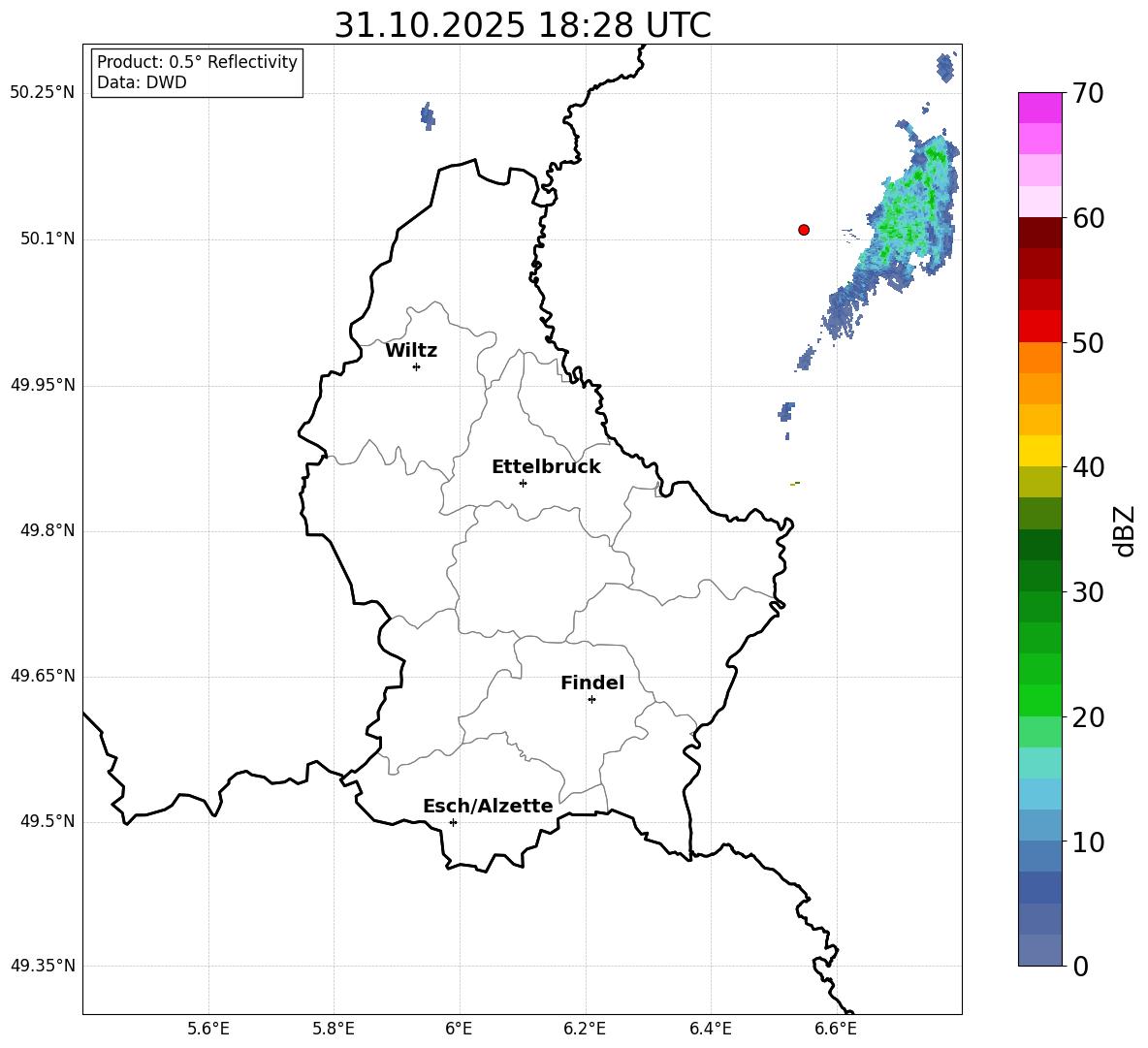1148x1048 pixels.
Task: Click the 49.5°N latitude label
Action: tap(48, 821)
